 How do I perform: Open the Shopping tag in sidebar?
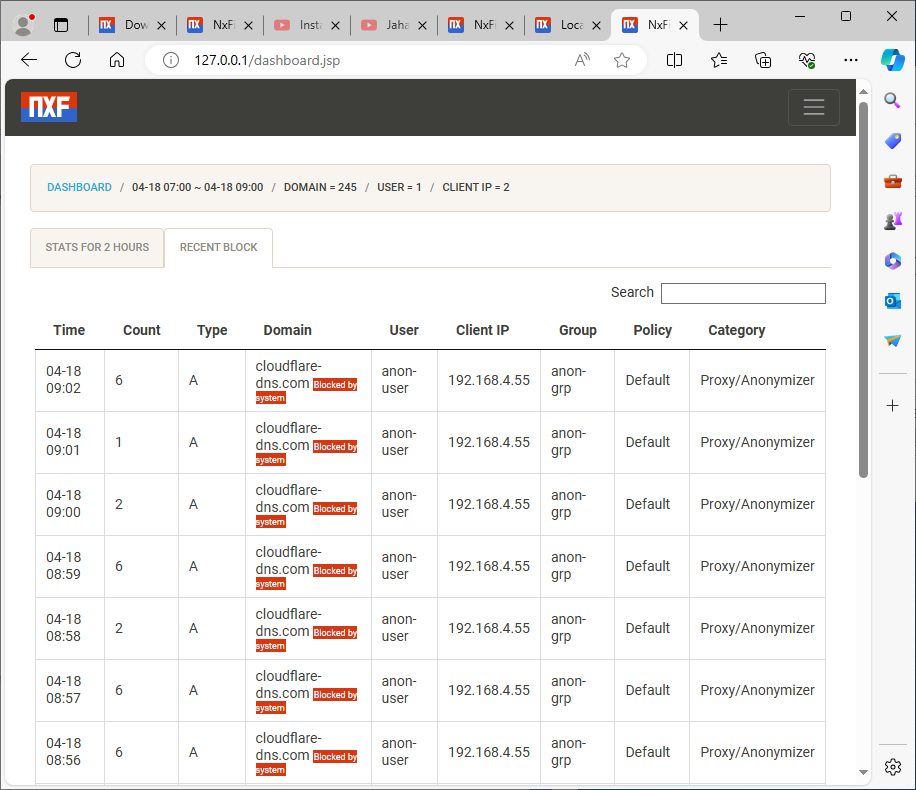893,141
